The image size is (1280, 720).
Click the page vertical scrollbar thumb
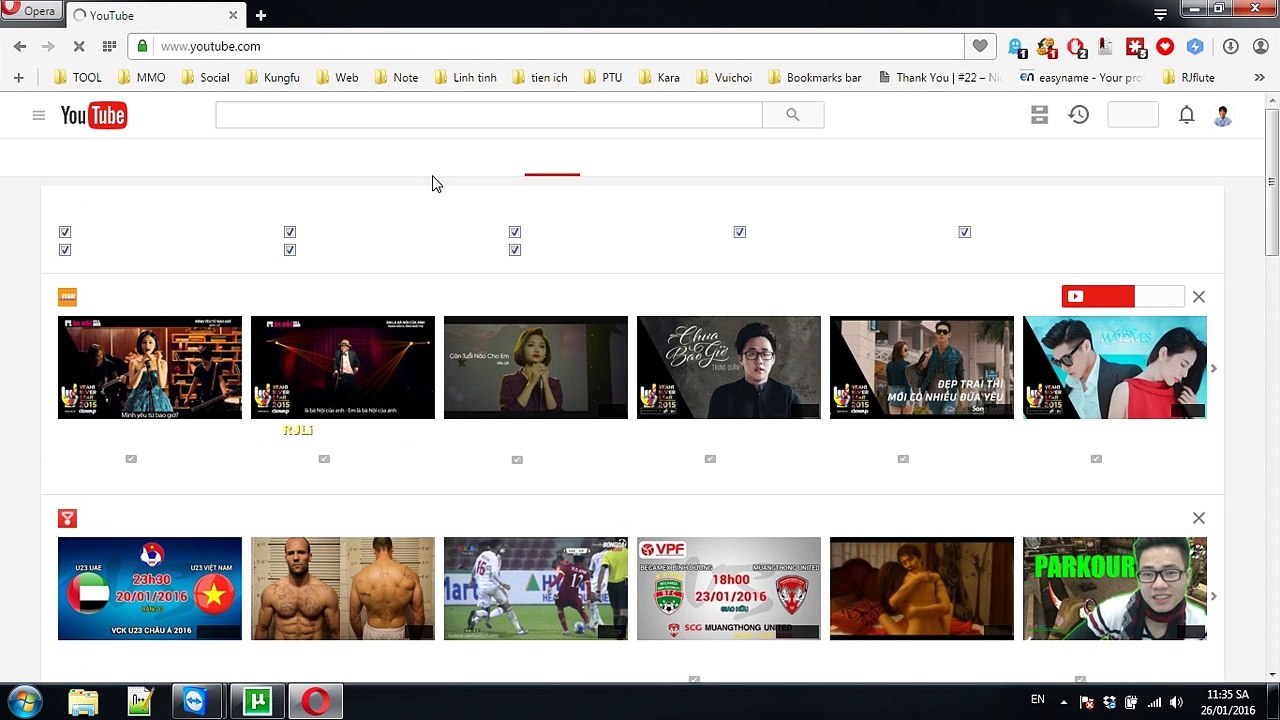tap(1272, 180)
